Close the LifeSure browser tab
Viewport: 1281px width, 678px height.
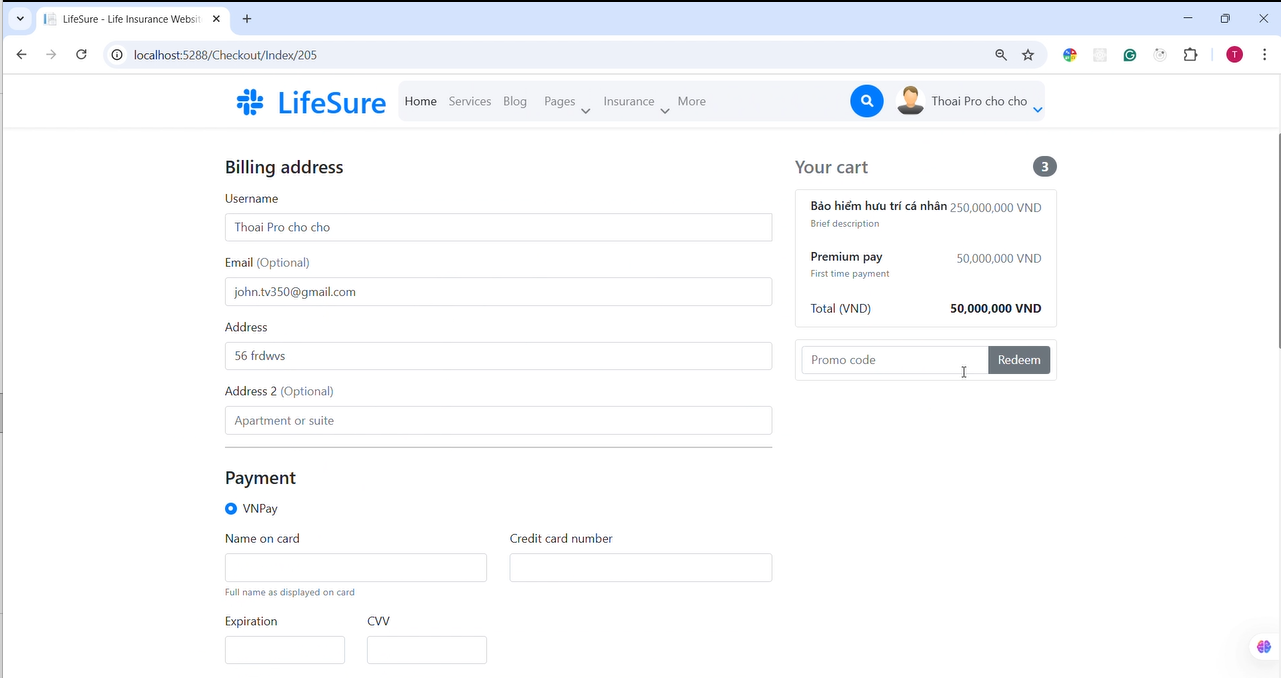(216, 19)
